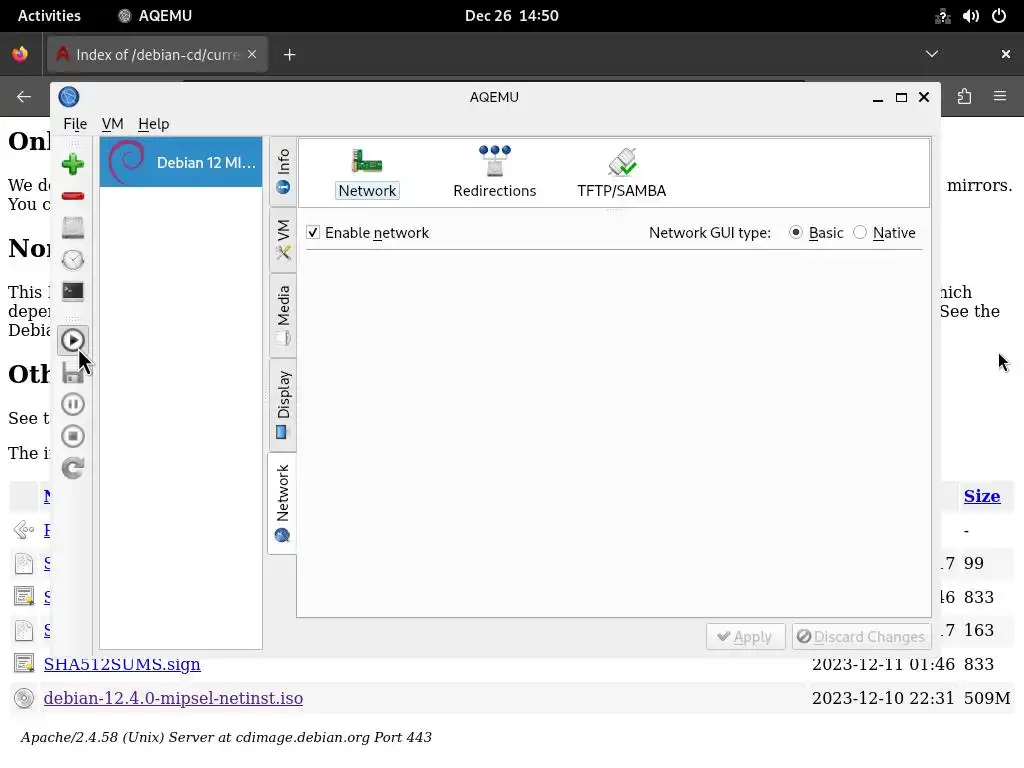Click the Firefox back arrow button
1024x768 pixels.
[x=24, y=97]
